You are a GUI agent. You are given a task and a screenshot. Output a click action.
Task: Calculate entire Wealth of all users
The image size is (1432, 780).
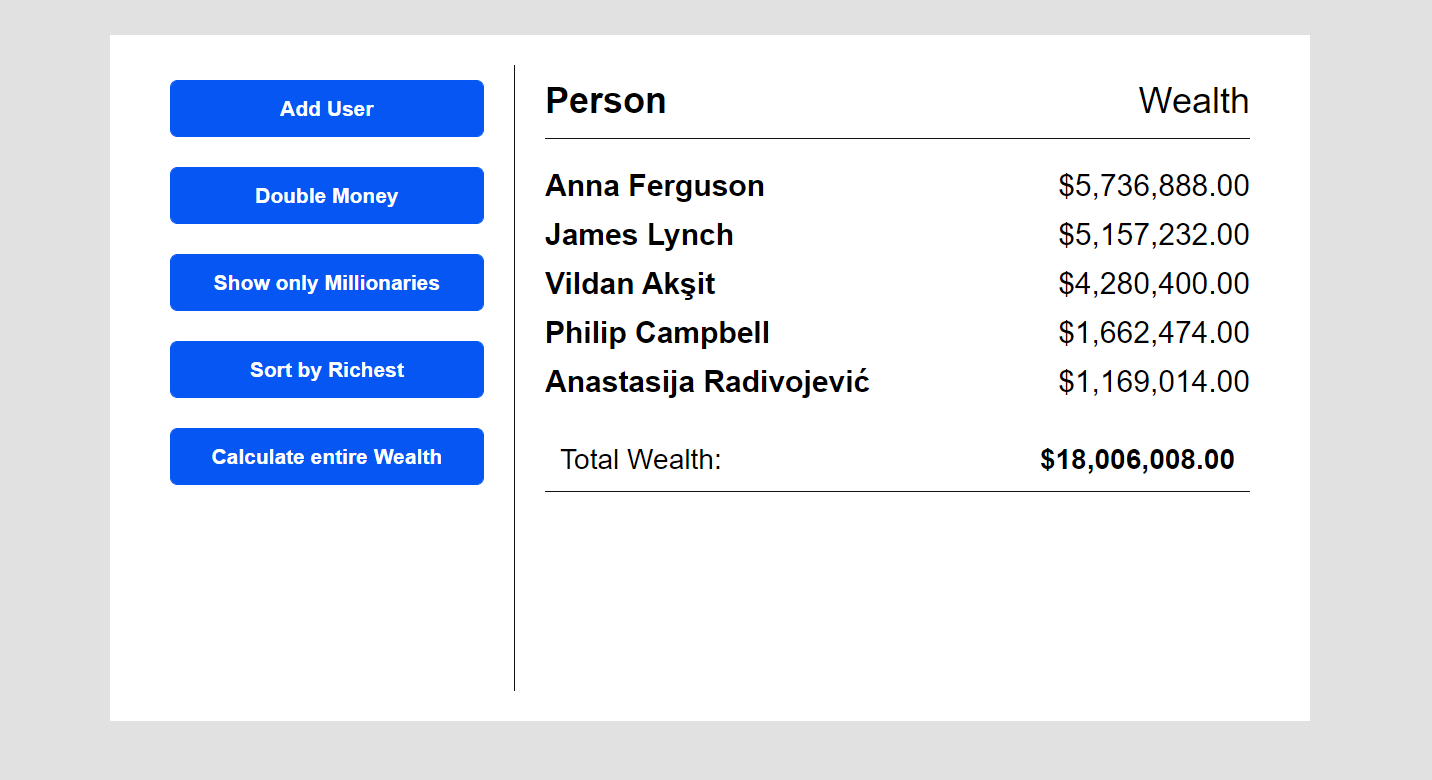click(326, 457)
